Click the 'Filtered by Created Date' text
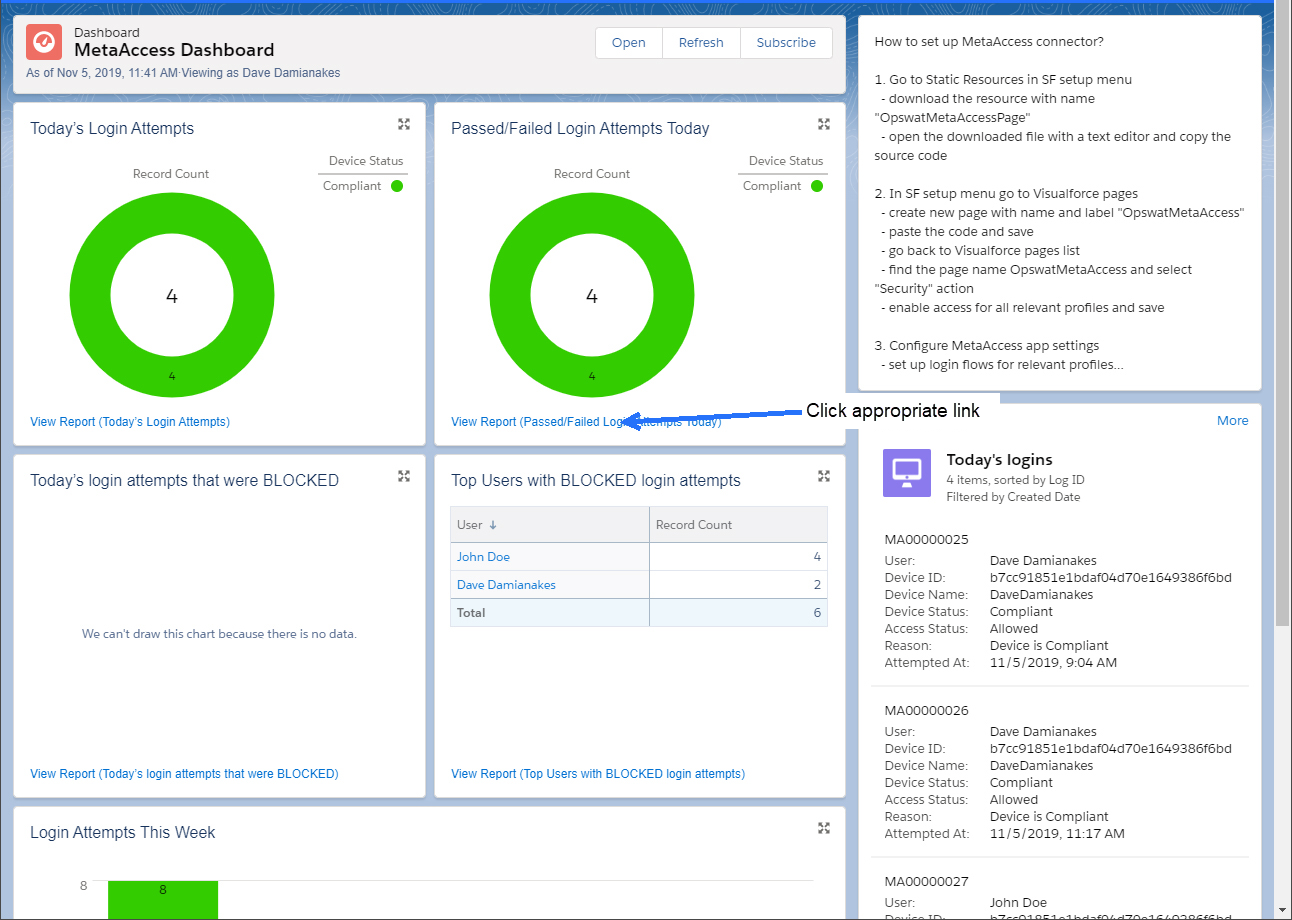This screenshot has height=920, width=1292. [1013, 497]
